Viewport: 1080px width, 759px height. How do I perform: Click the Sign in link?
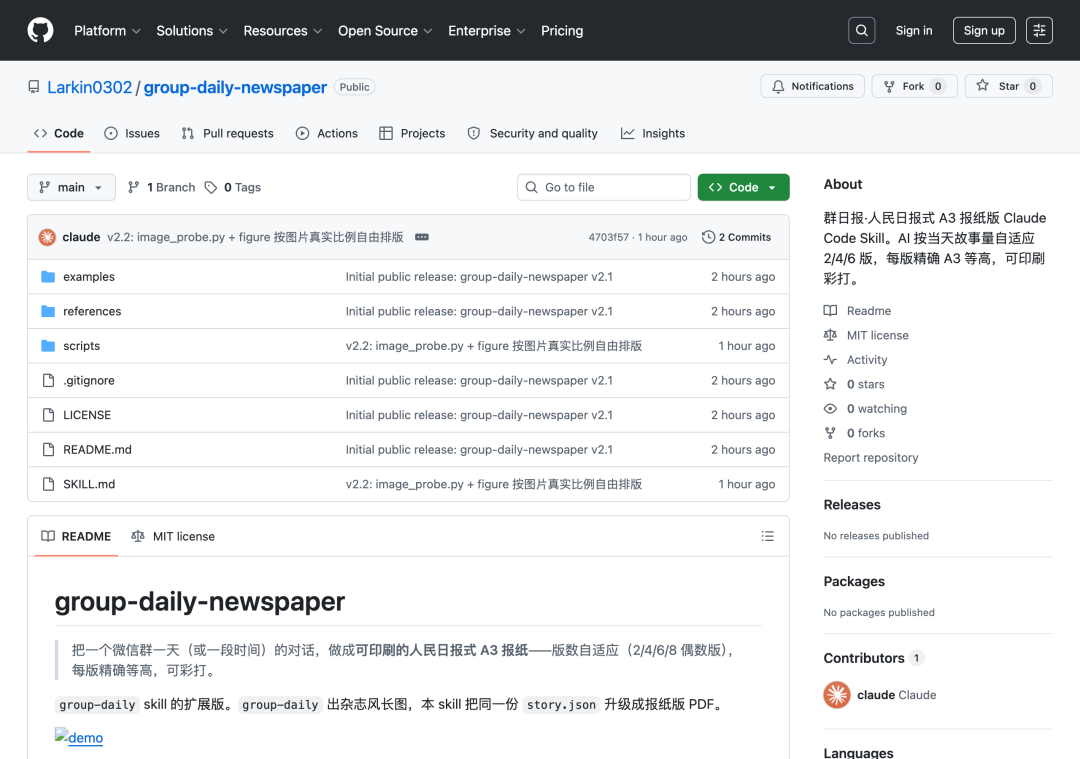tap(913, 30)
